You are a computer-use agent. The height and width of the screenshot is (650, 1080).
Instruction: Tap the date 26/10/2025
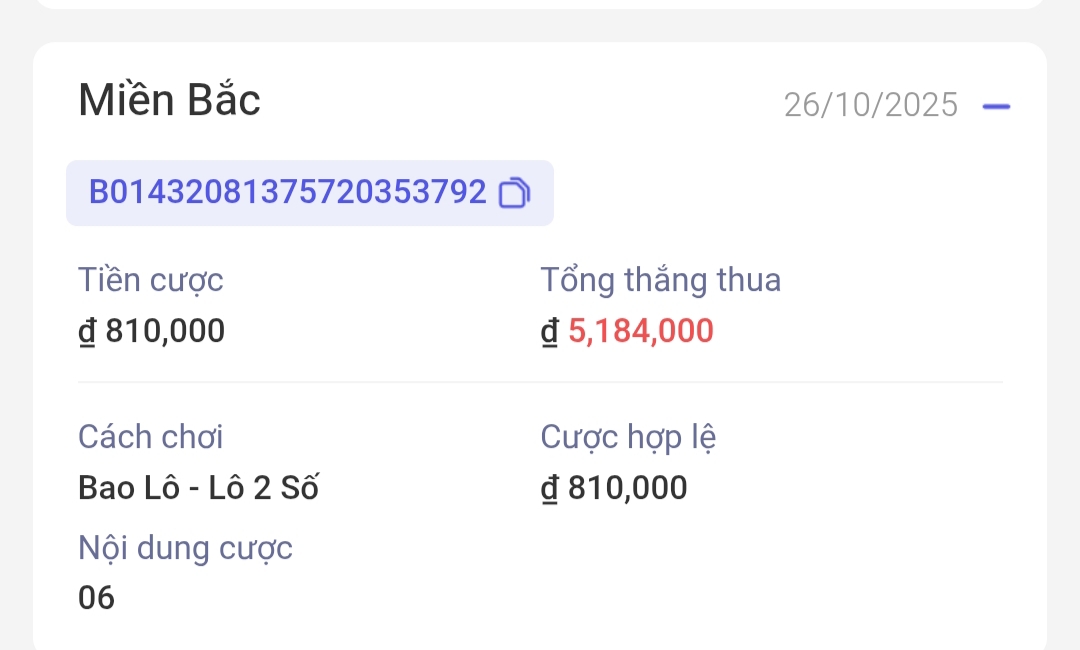870,105
